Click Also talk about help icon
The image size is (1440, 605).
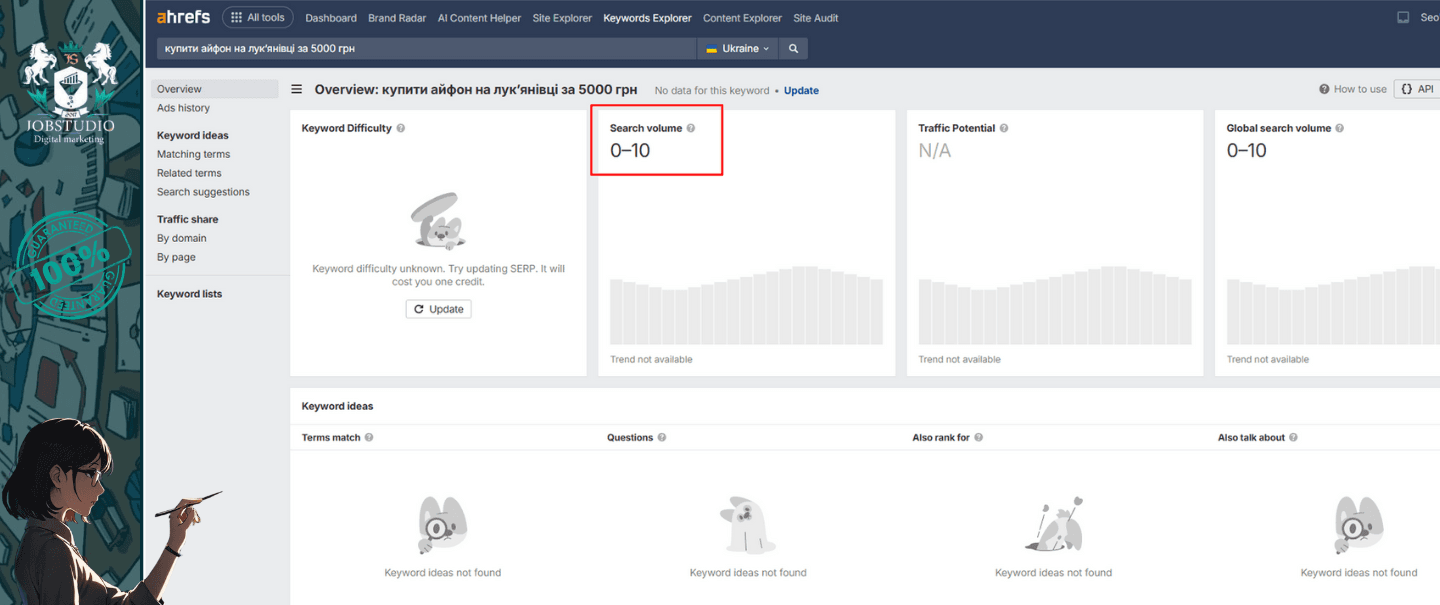(x=1294, y=438)
